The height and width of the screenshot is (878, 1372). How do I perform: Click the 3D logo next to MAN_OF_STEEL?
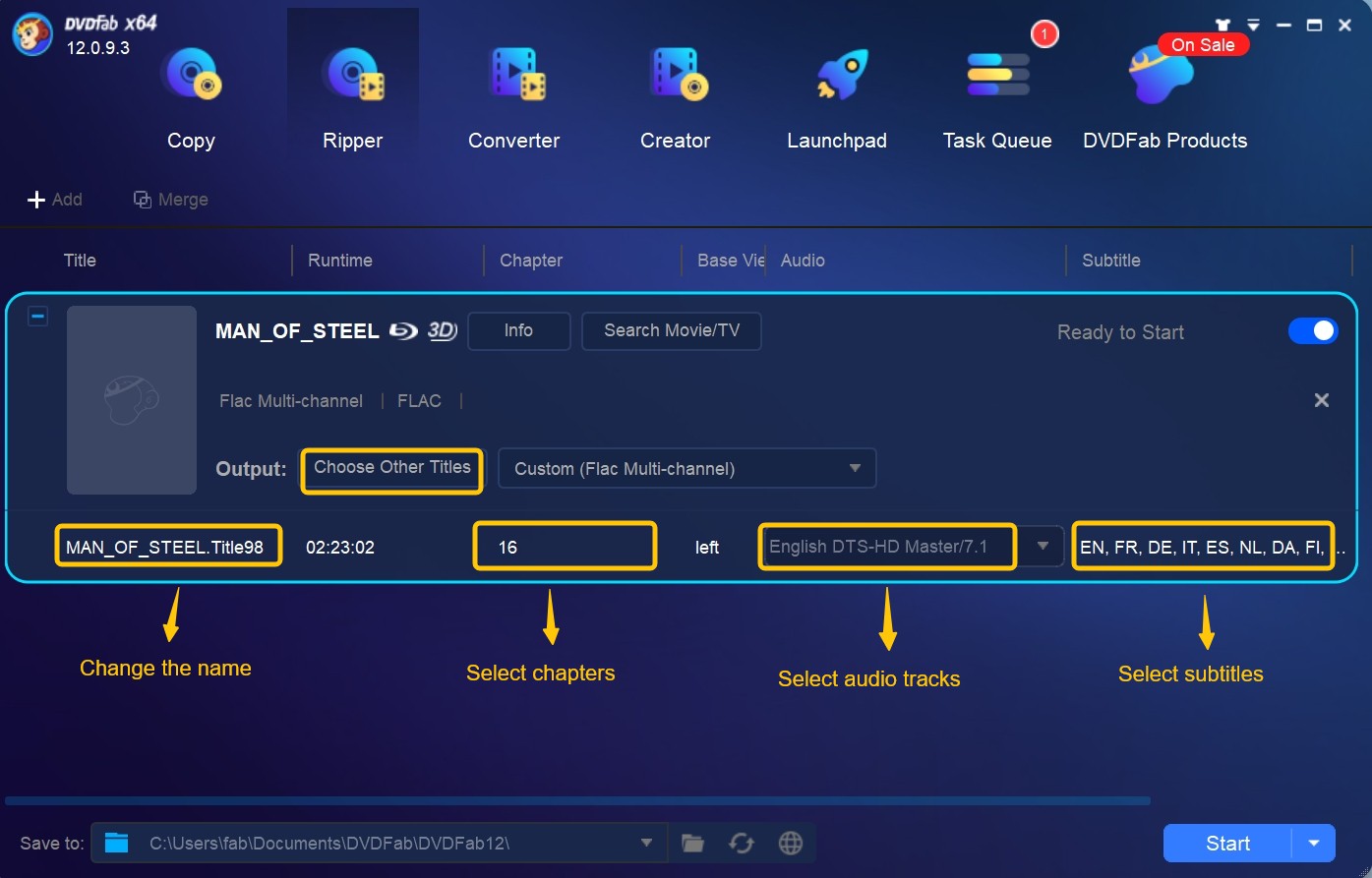(443, 331)
